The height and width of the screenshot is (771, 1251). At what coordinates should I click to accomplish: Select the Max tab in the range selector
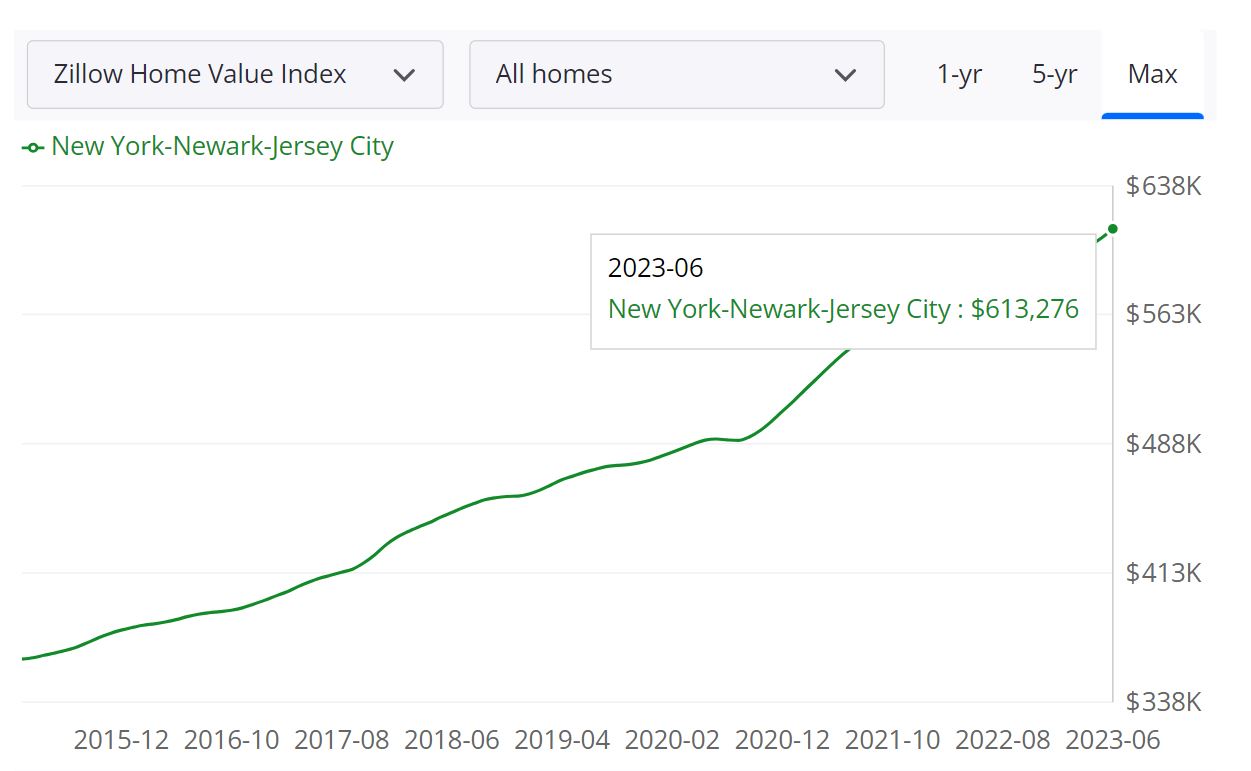(1153, 74)
